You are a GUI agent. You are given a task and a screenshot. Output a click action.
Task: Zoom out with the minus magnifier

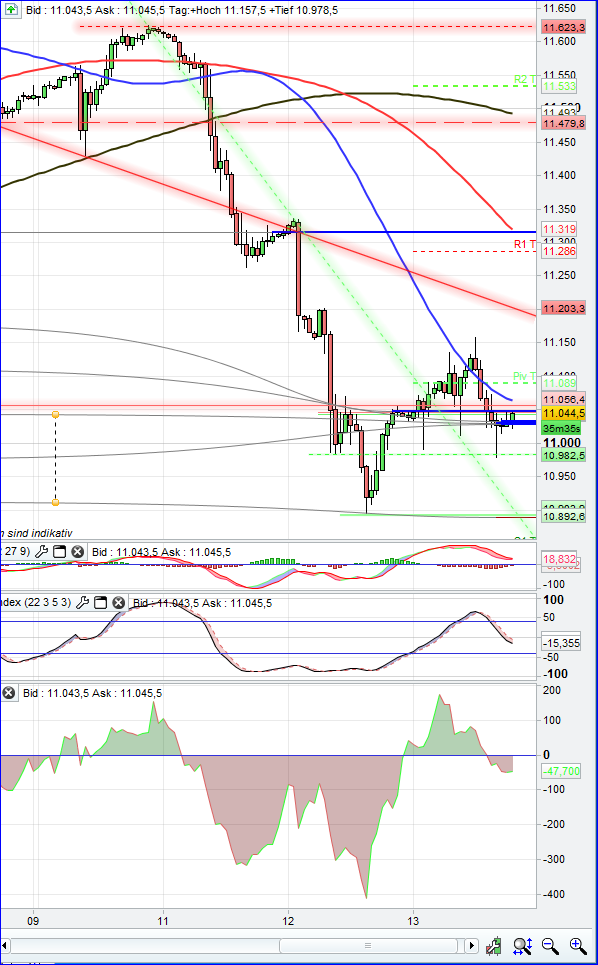tap(551, 945)
